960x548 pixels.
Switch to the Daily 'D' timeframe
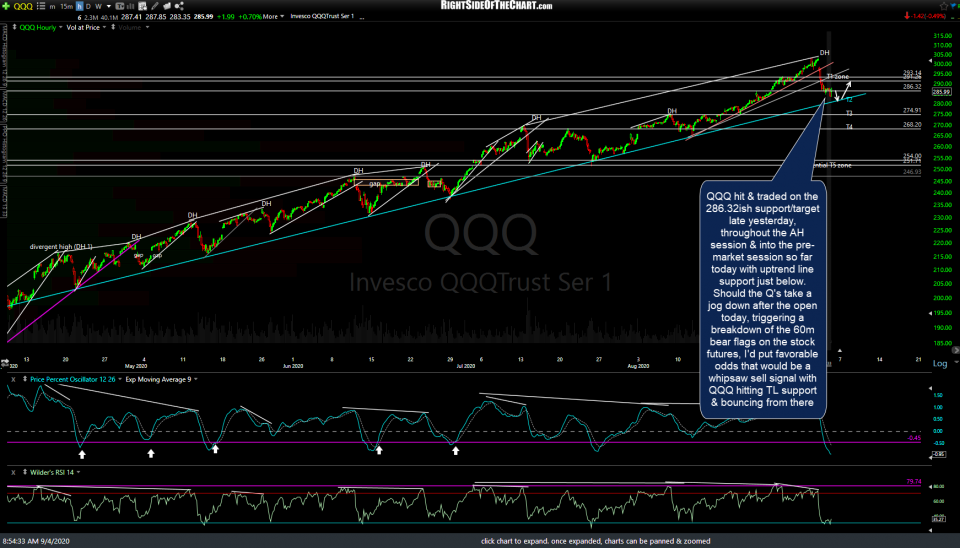click(88, 6)
